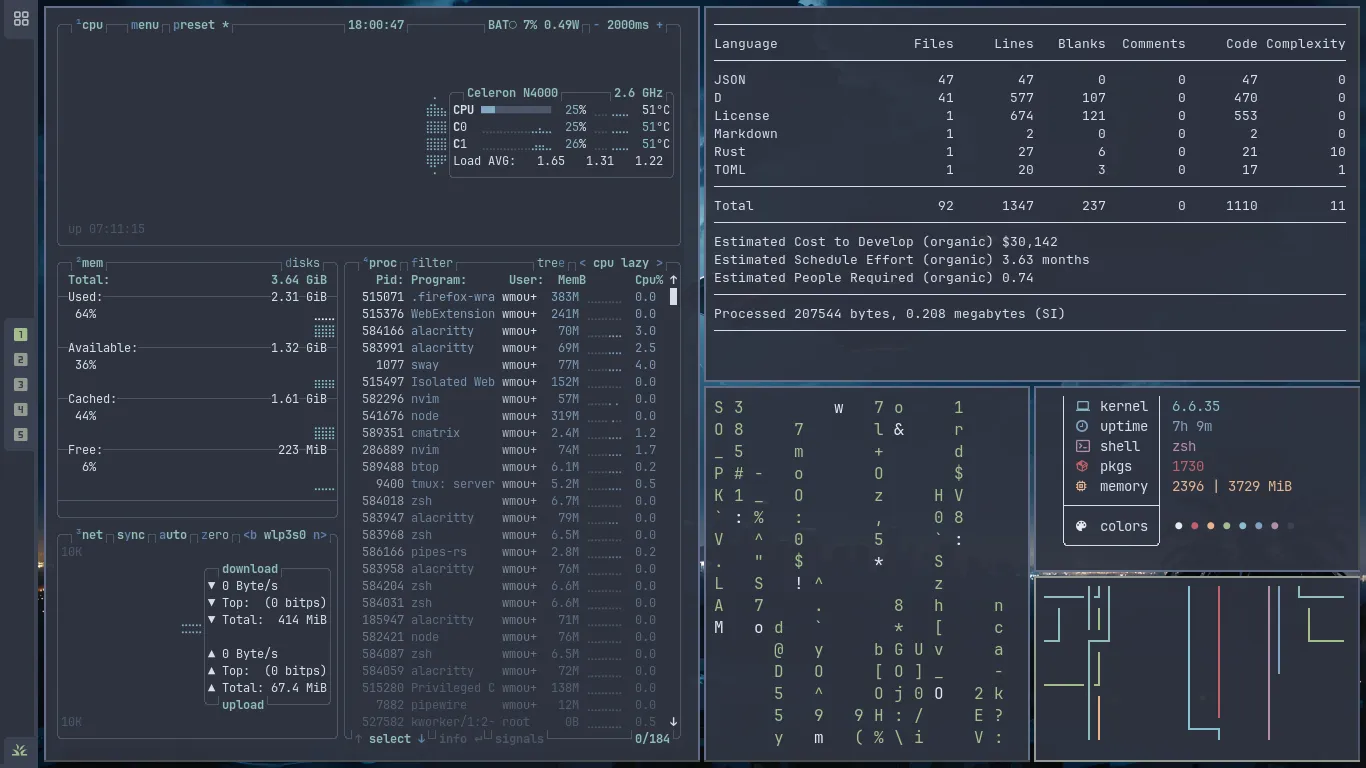
Task: Select the pipes-rs process row
Action: coord(509,552)
